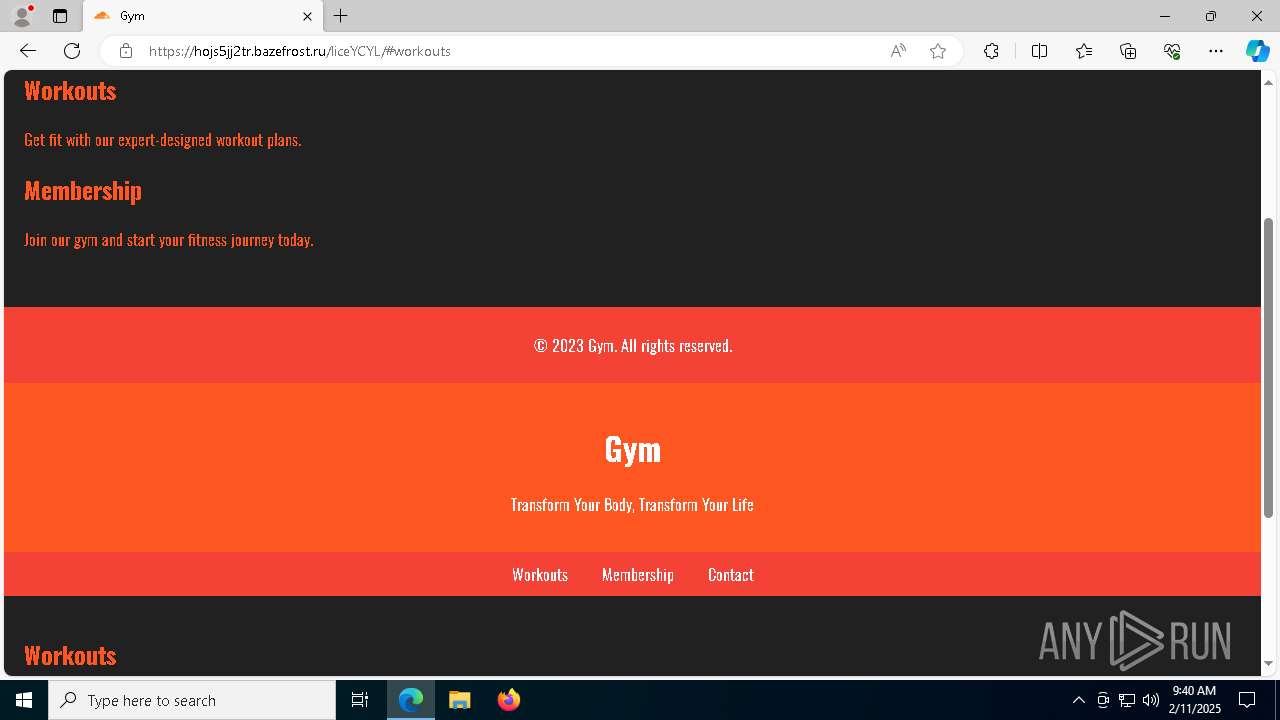Click the Workouts navigation link
The image size is (1280, 720).
click(540, 575)
